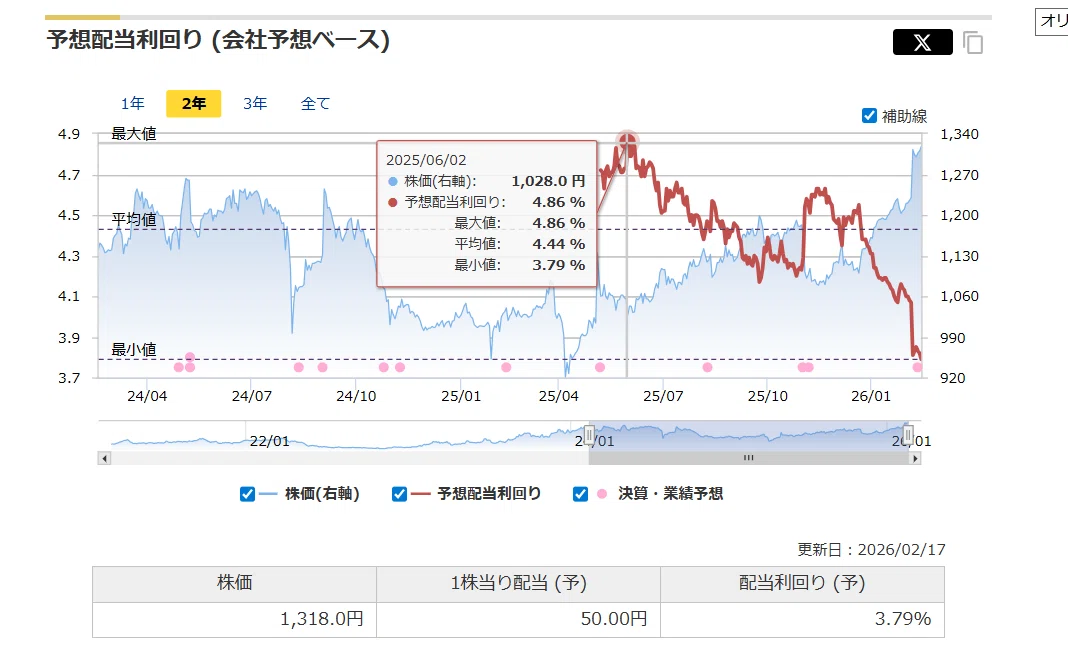Click the 24/04 x-axis label
This screenshot has height=652, width=1068.
pos(147,396)
